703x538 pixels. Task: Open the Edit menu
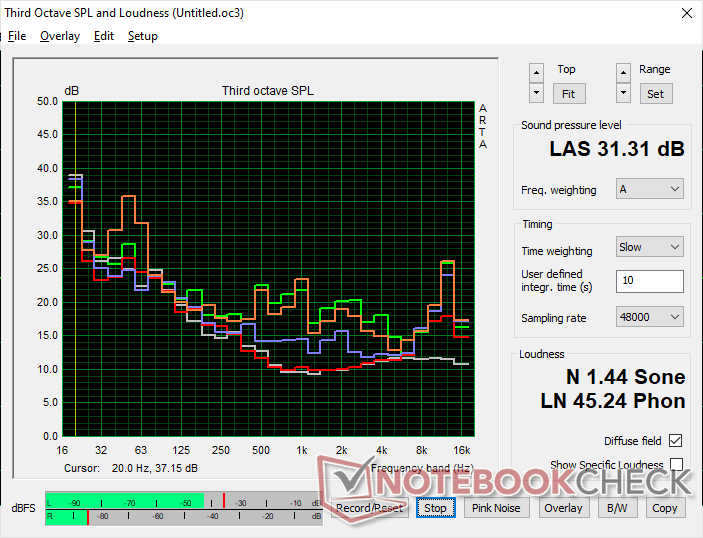pos(104,36)
